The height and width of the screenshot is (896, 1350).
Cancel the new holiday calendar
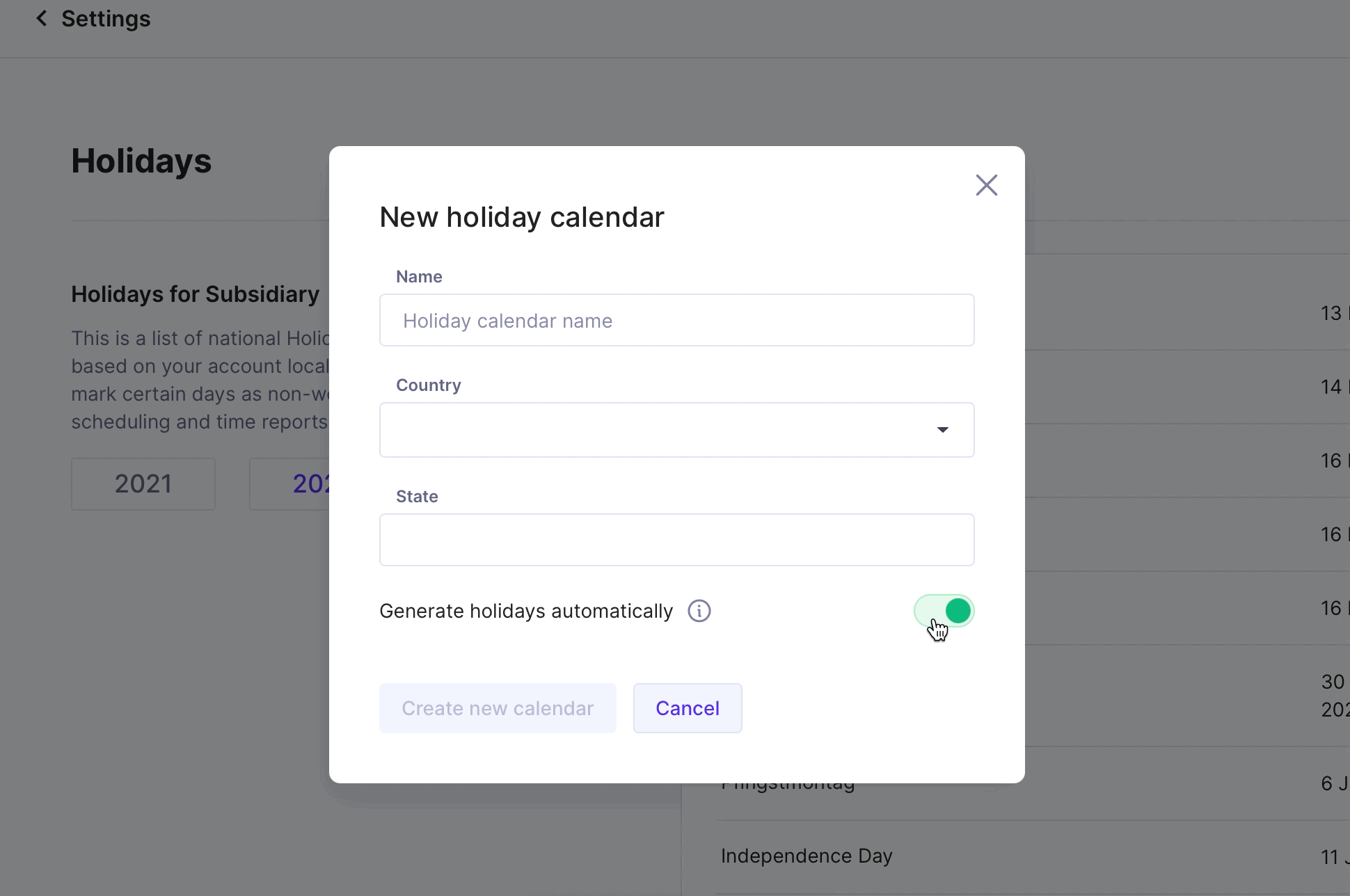(688, 708)
